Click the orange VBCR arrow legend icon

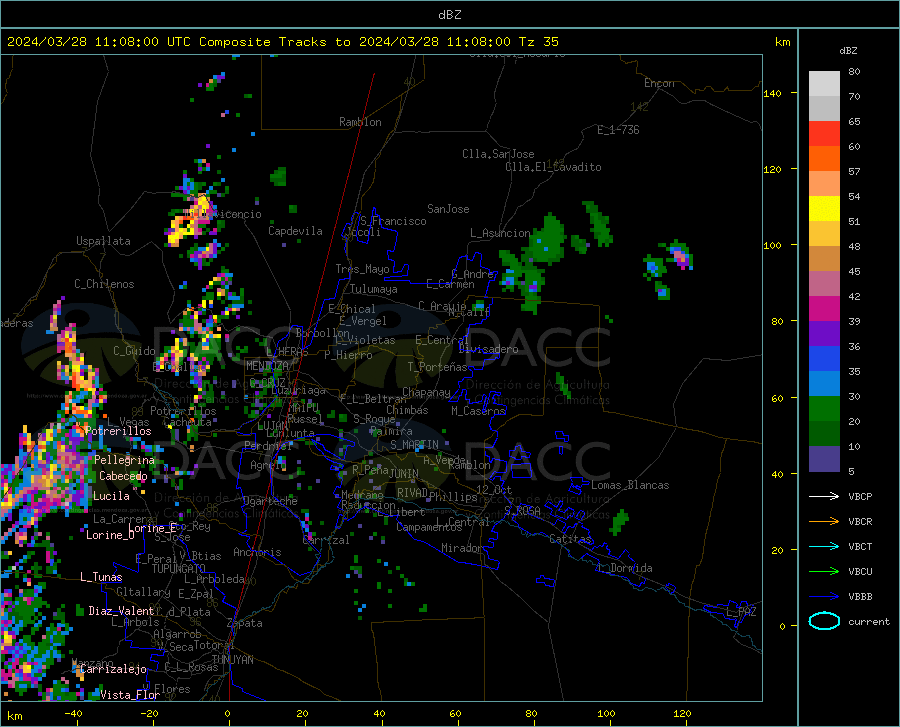pyautogui.click(x=824, y=522)
